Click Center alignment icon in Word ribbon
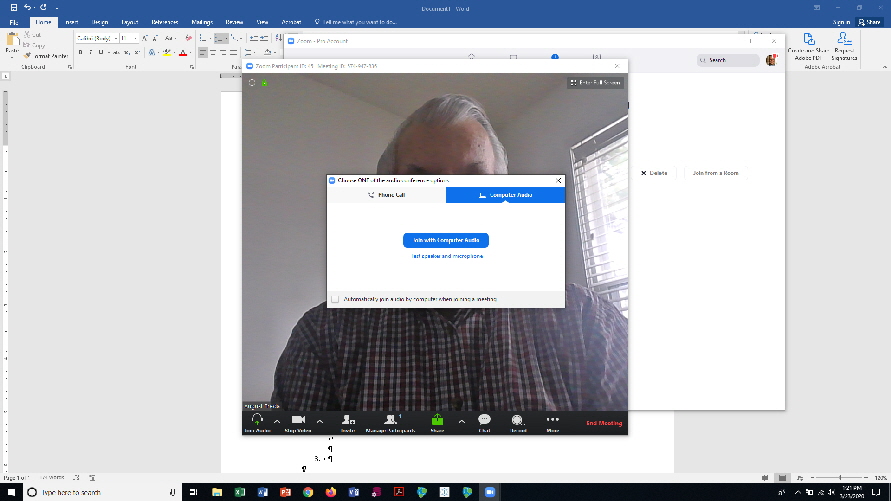The height and width of the screenshot is (501, 891). pos(213,52)
